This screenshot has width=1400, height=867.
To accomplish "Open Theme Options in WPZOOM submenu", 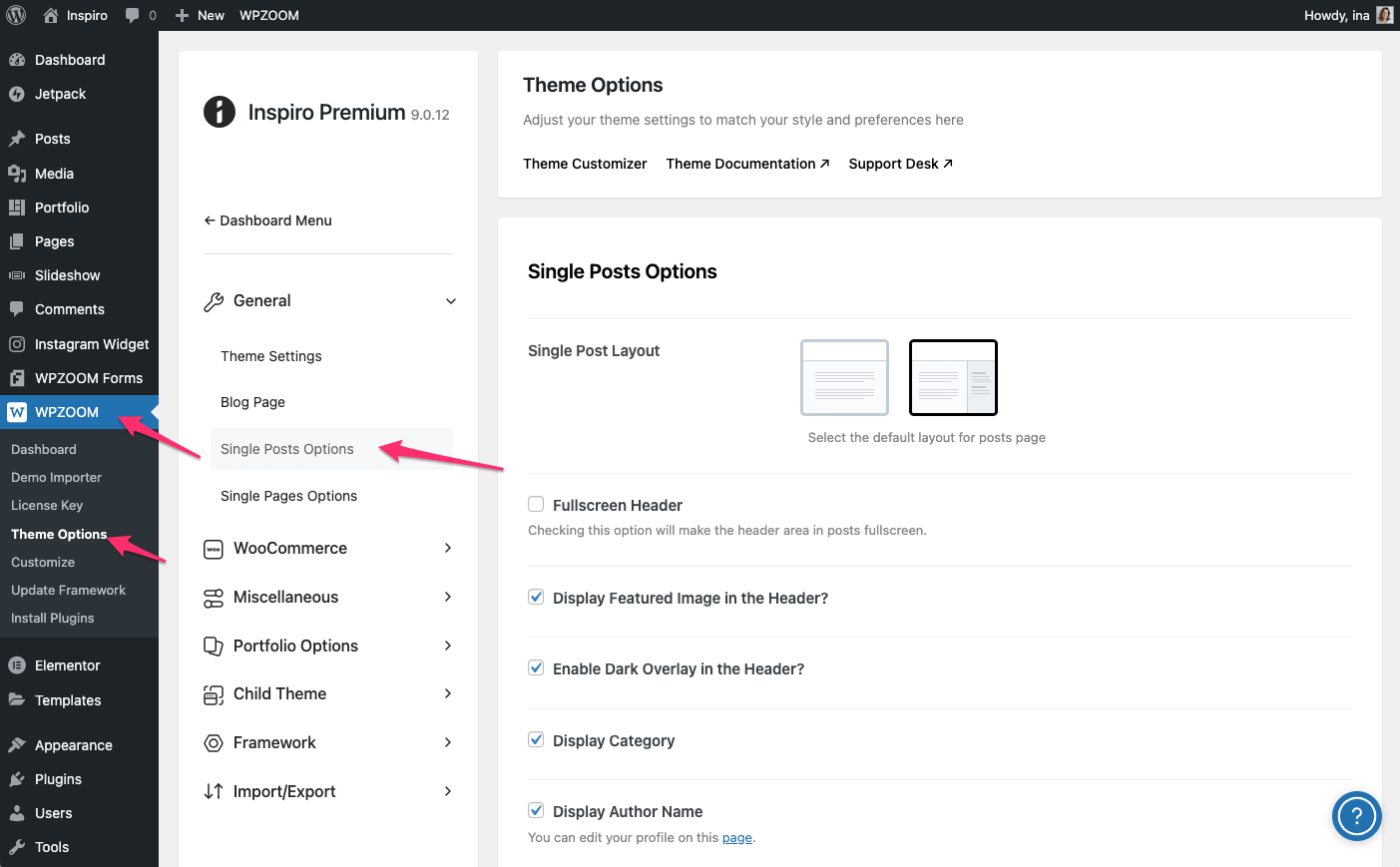I will click(59, 534).
